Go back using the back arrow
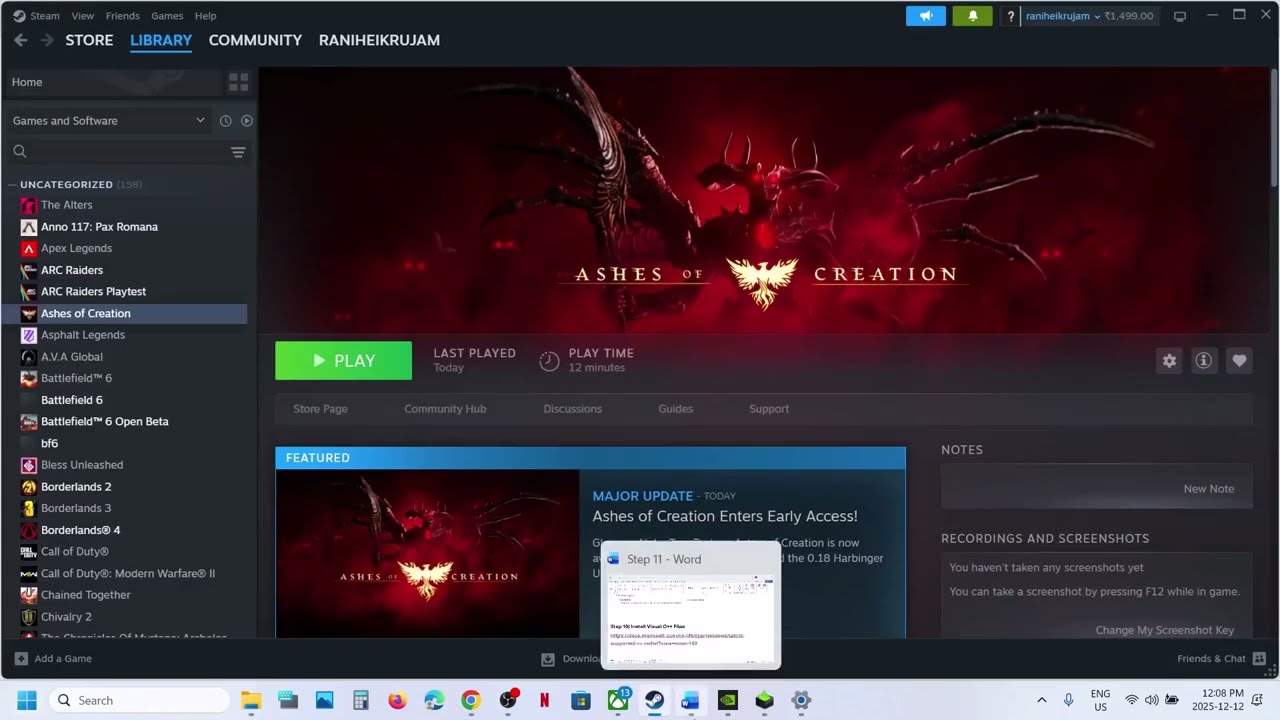The image size is (1280, 720). click(20, 40)
